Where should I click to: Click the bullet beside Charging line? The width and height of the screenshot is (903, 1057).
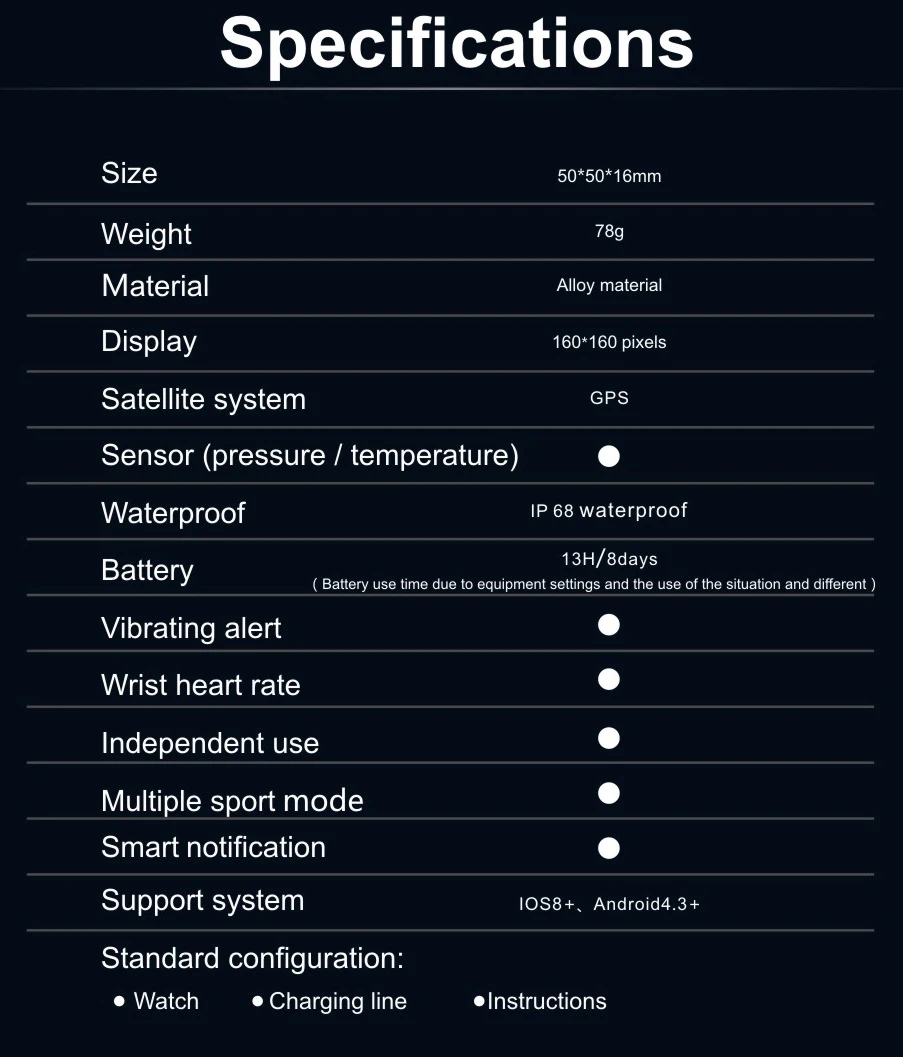click(257, 1002)
